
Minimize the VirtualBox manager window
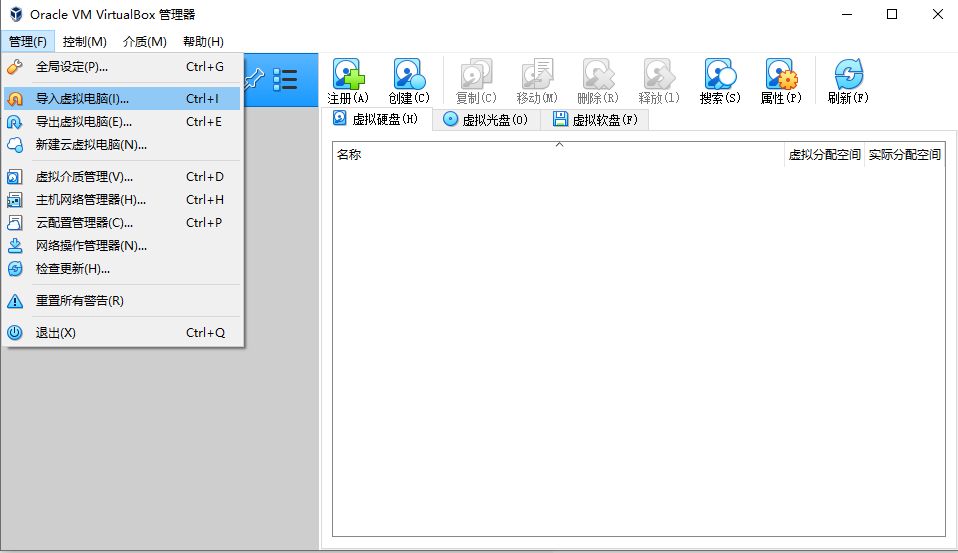pos(847,14)
